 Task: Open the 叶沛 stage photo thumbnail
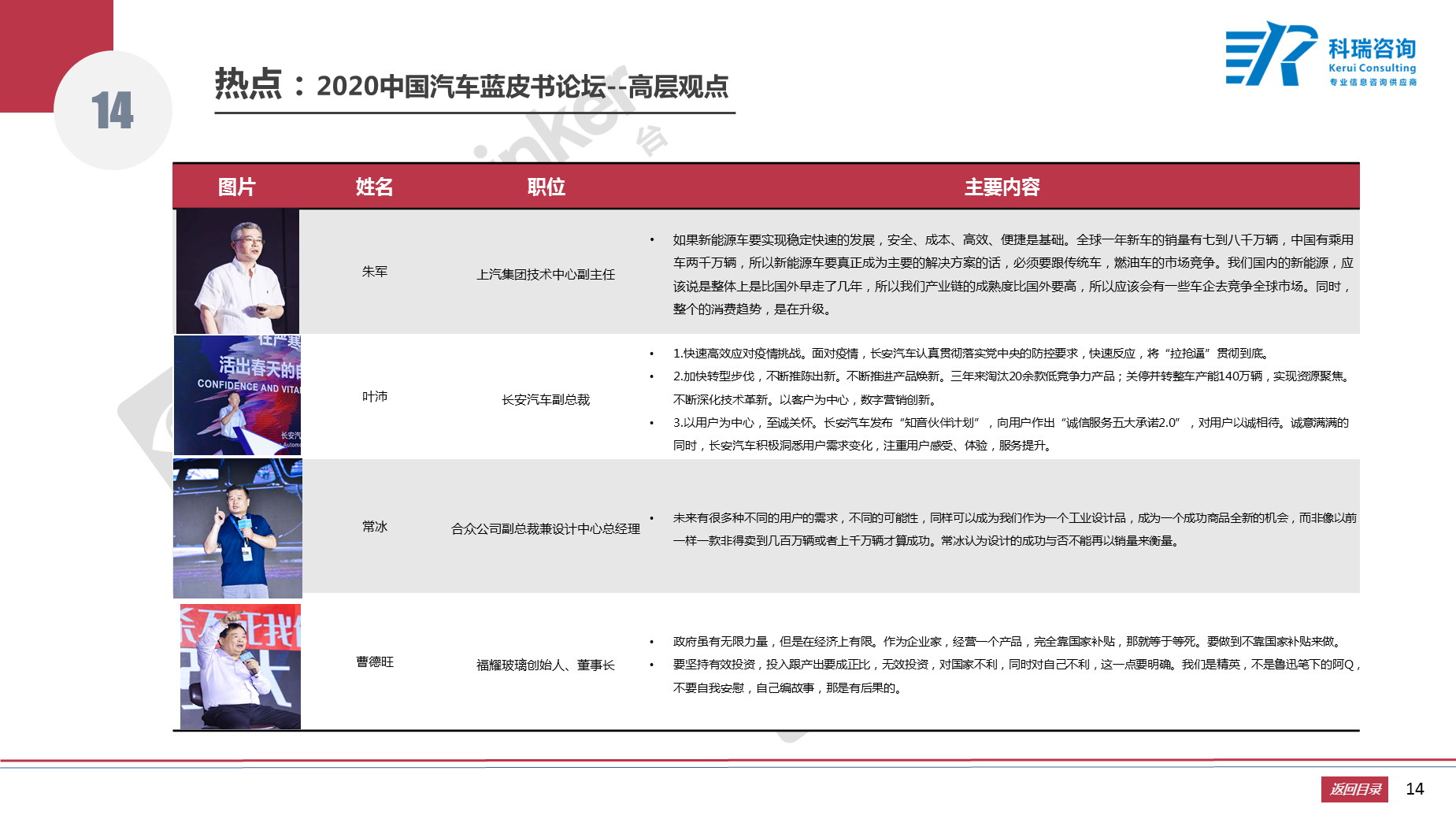coord(237,395)
